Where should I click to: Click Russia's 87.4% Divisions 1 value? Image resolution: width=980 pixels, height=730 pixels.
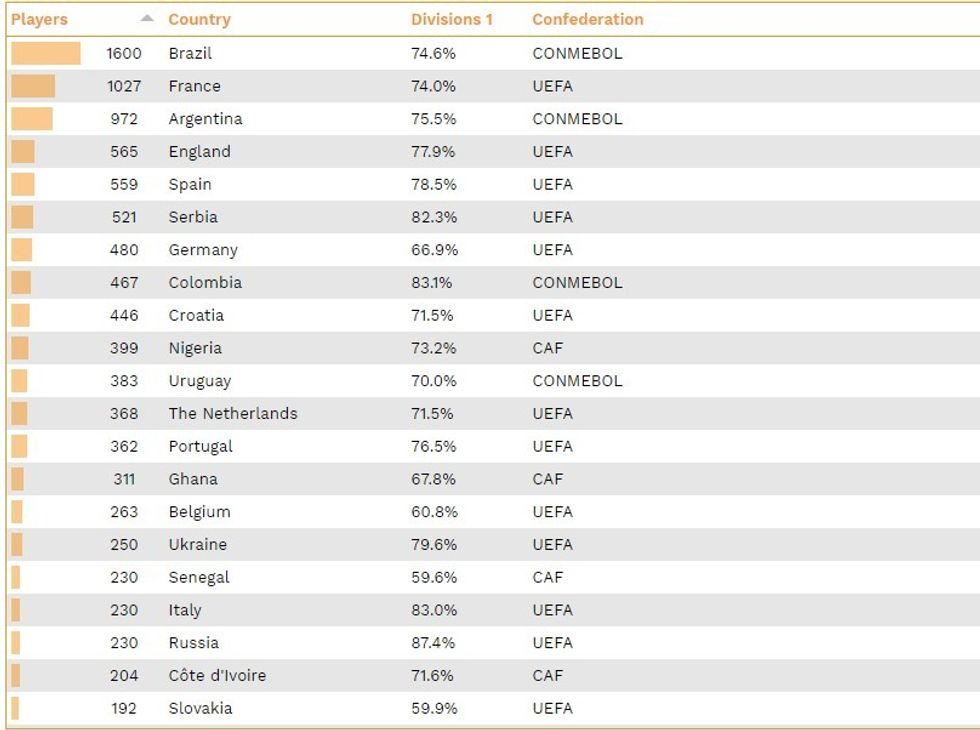coord(433,643)
